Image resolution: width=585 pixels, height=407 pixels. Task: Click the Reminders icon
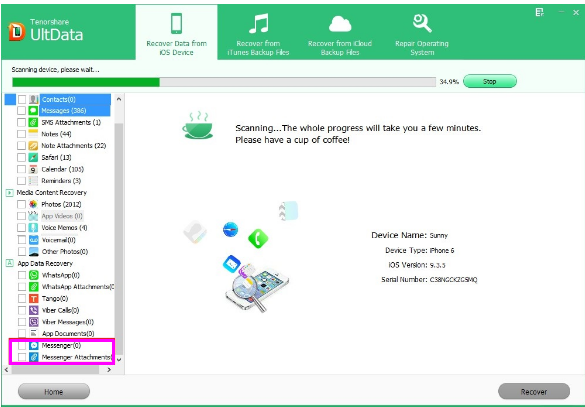(x=34, y=181)
